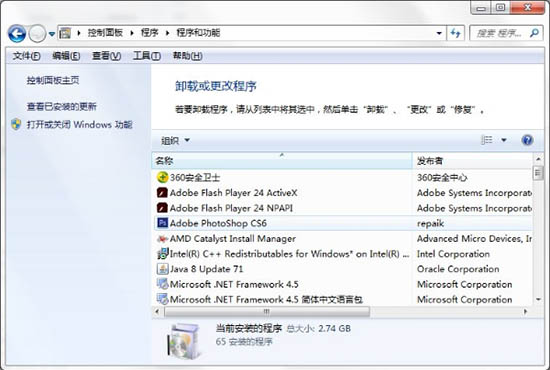Click the search magnifier icon

pos(534,33)
